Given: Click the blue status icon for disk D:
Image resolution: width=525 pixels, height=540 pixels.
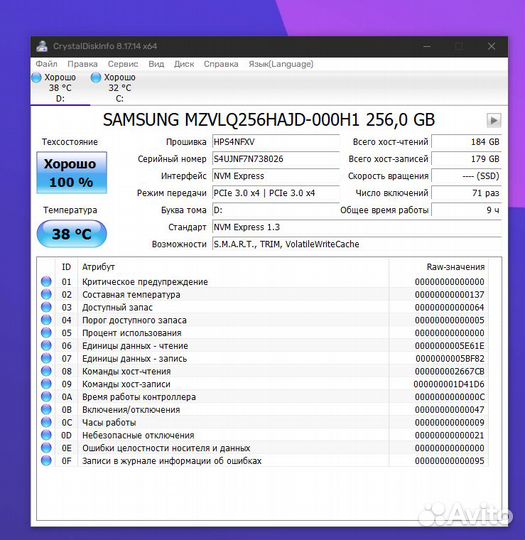Looking at the screenshot, I should click(x=36, y=77).
